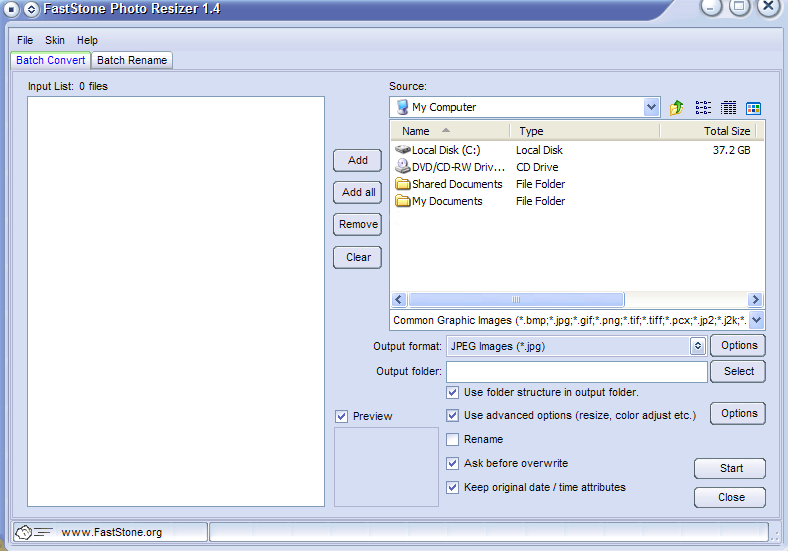Viewport: 788px width, 551px height.
Task: Open the Output format dropdown
Action: click(x=698, y=346)
